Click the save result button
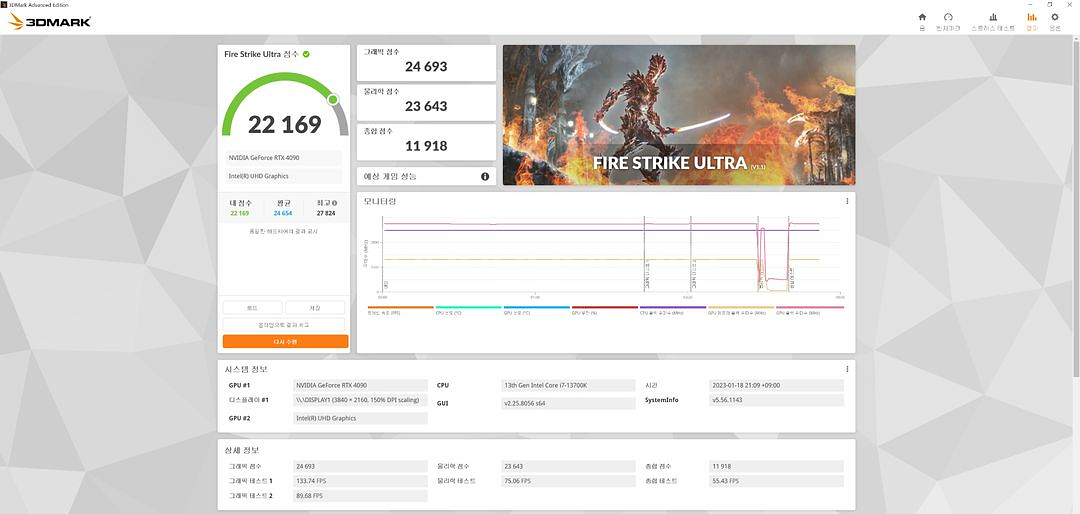The height and width of the screenshot is (514, 1080). [316, 308]
